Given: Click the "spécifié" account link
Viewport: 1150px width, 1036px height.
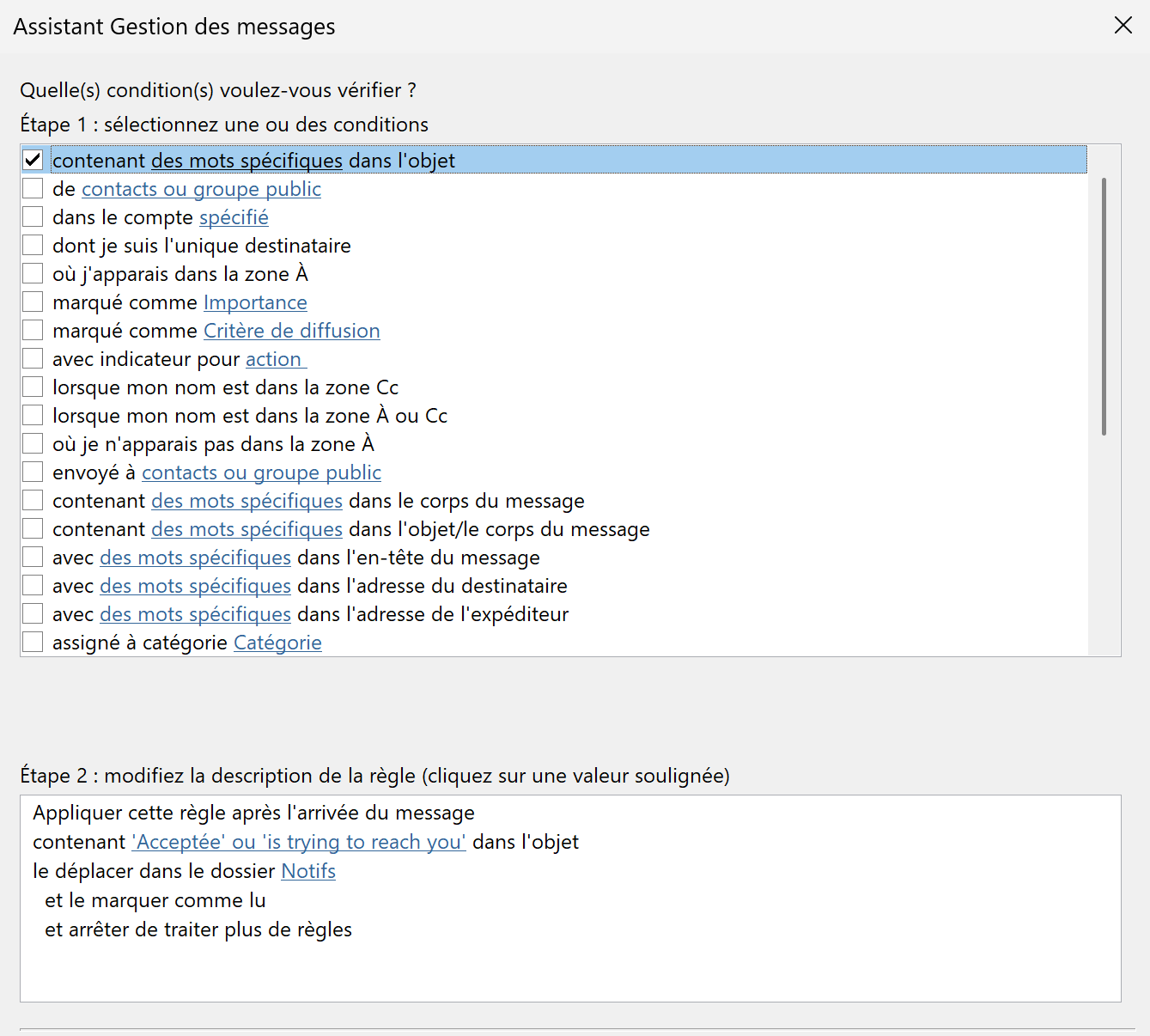Looking at the screenshot, I should click(234, 217).
